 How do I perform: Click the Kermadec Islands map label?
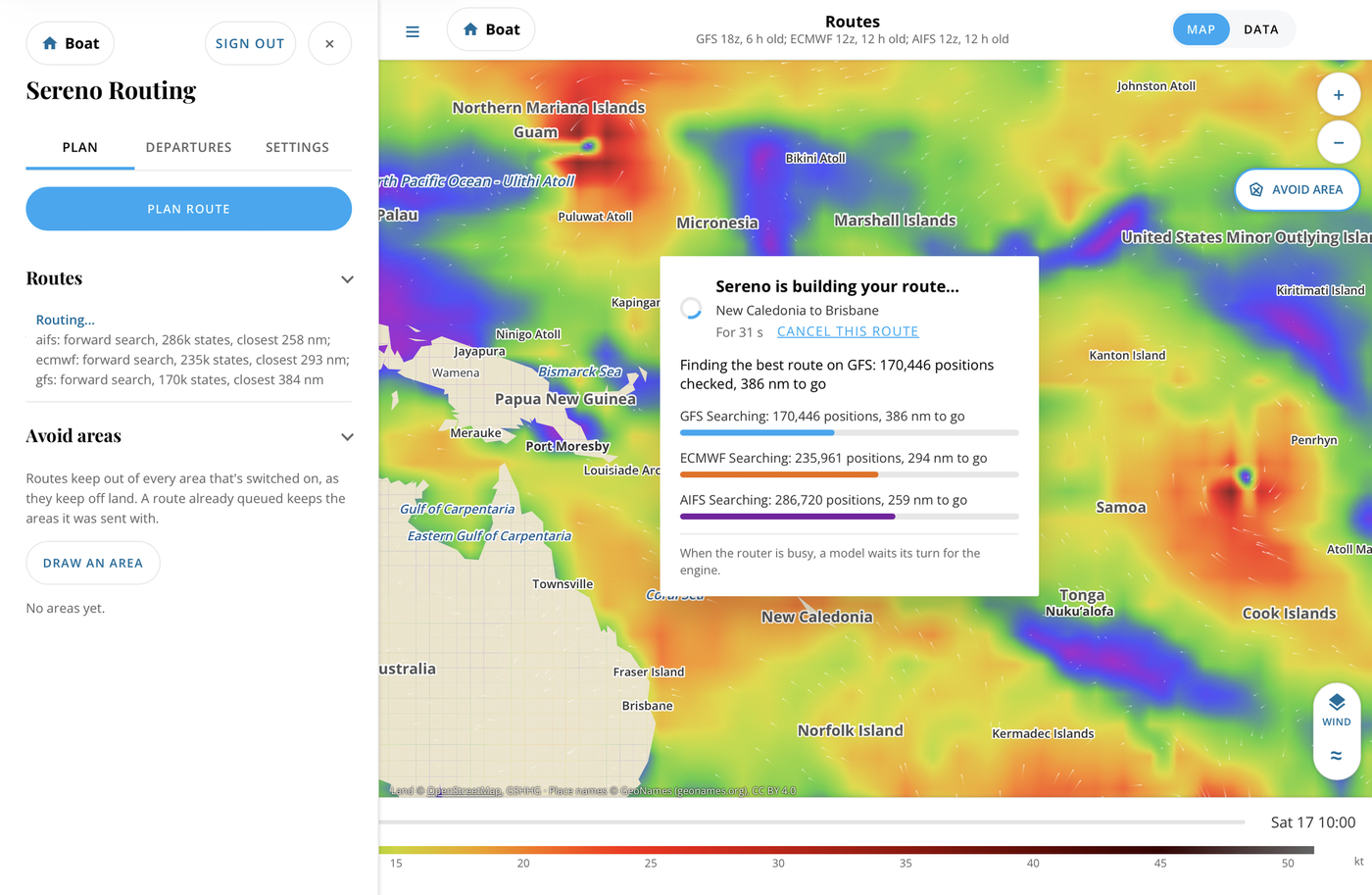1043,733
